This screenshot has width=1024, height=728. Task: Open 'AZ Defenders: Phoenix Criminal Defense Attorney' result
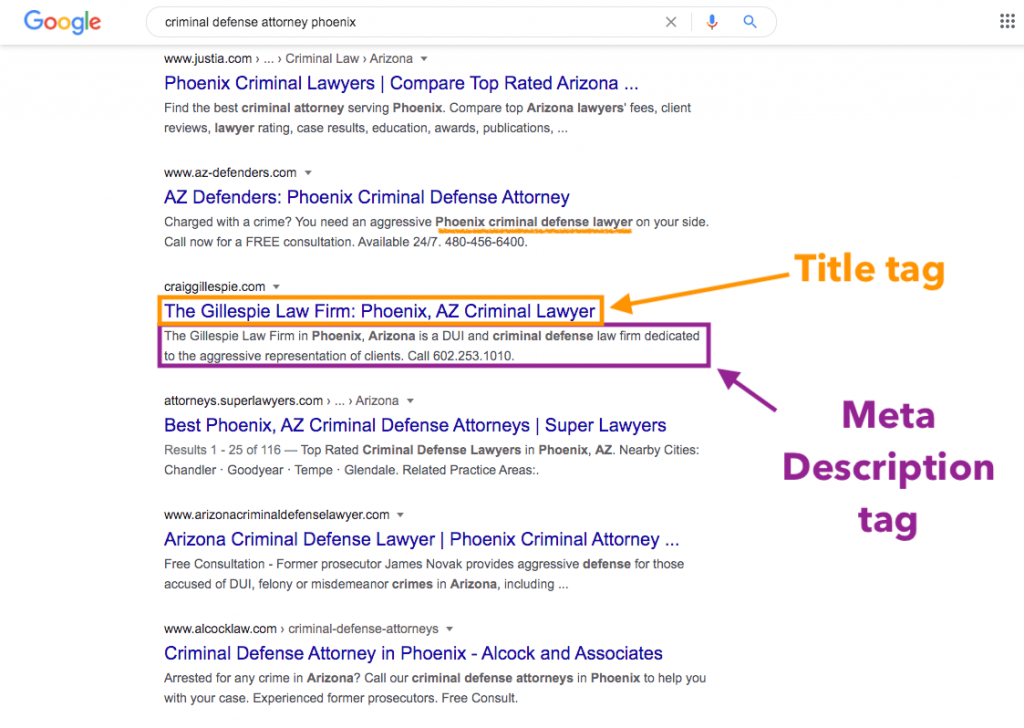pyautogui.click(x=366, y=197)
